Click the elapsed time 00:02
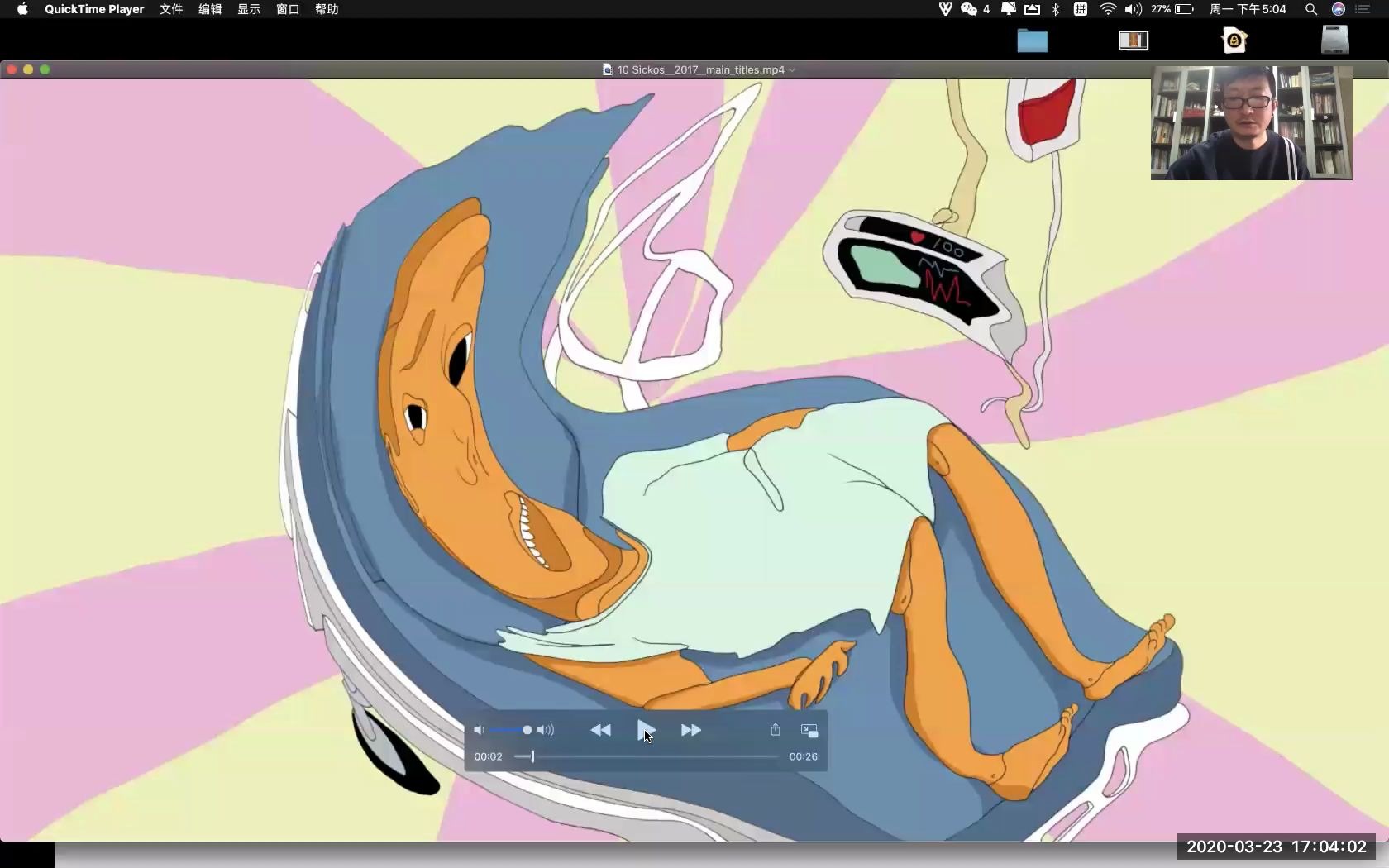This screenshot has height=868, width=1389. [488, 756]
